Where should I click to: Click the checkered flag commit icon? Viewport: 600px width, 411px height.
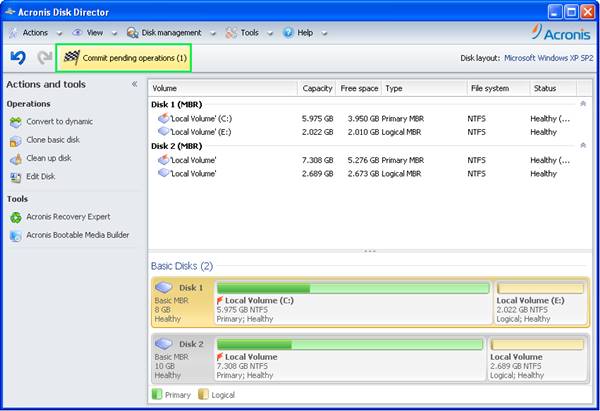[72, 58]
